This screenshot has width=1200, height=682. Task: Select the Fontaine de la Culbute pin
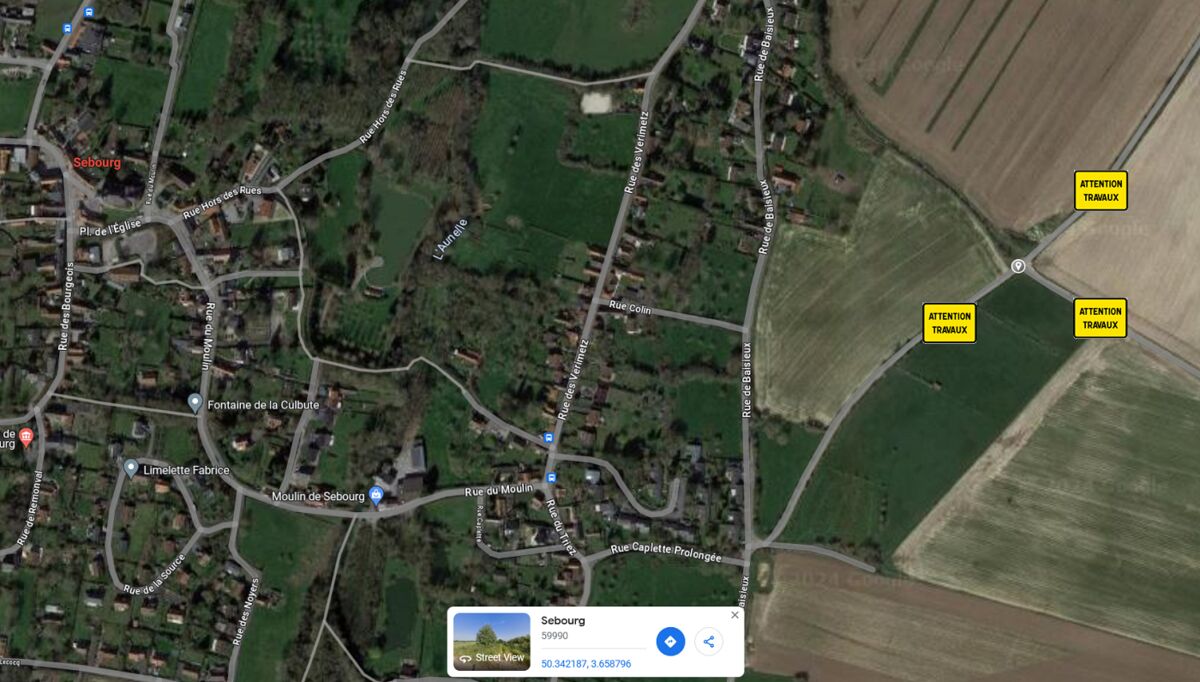[x=195, y=403]
